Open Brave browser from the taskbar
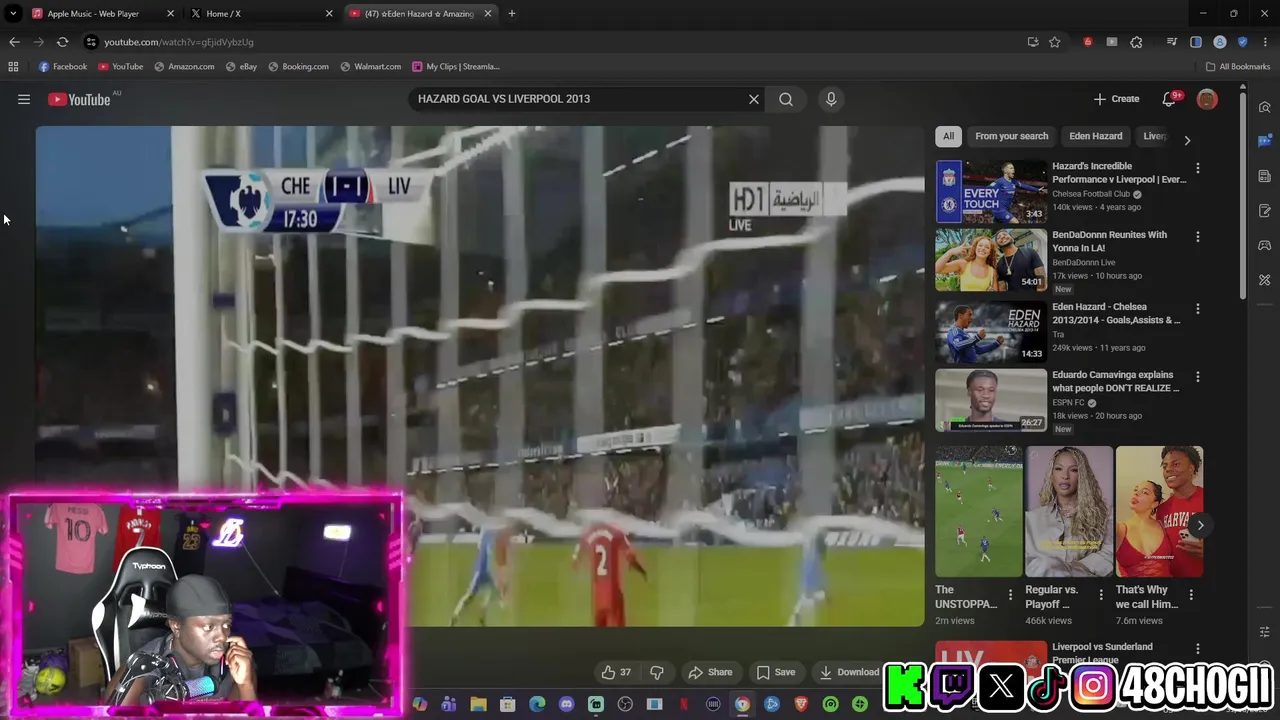The image size is (1280, 720). pyautogui.click(x=801, y=704)
